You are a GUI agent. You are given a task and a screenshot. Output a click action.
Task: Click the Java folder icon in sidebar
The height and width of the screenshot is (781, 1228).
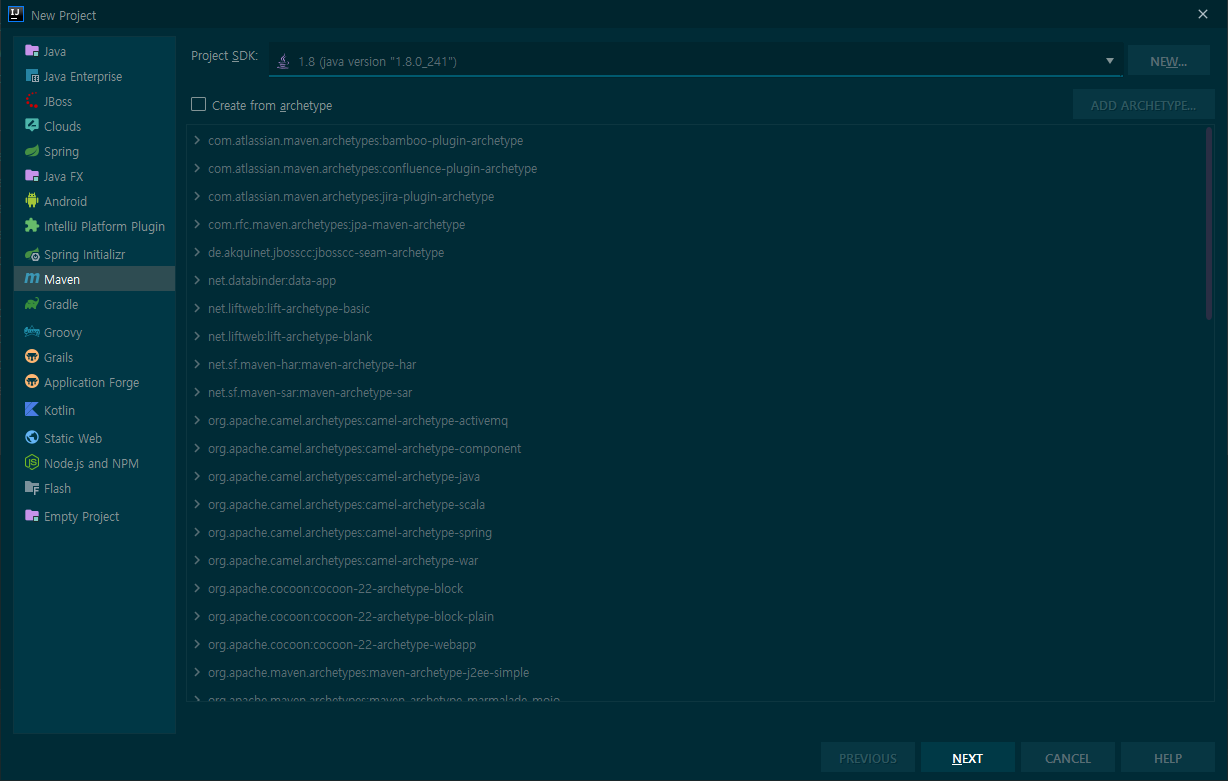32,51
